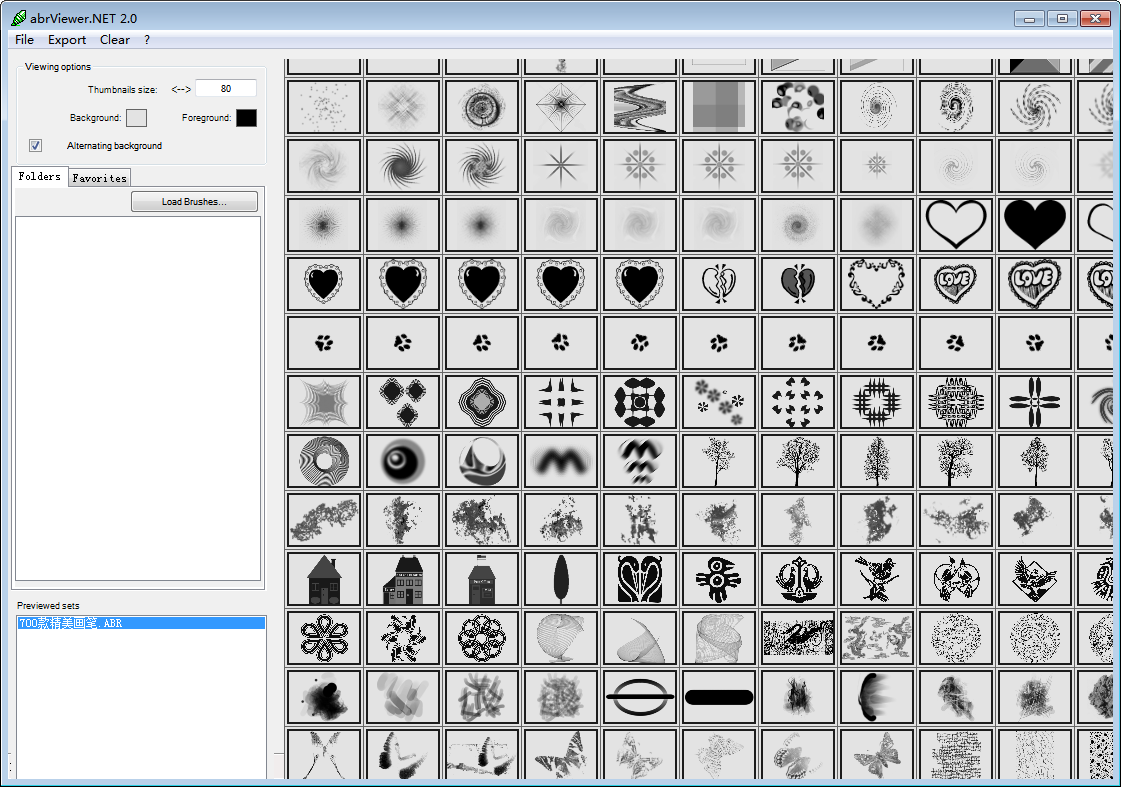This screenshot has height=787, width=1121.
Task: Toggle Alternating background checkbox
Action: click(35, 145)
